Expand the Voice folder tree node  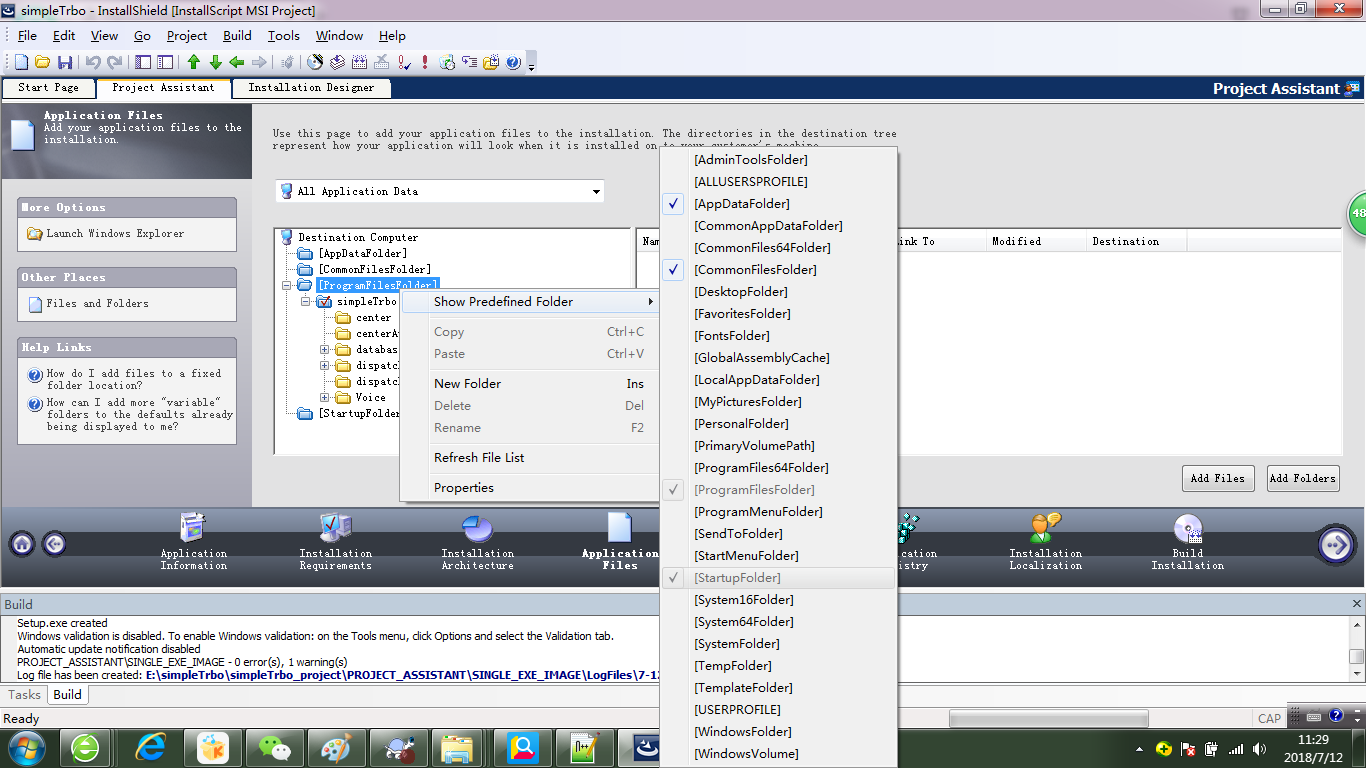325,397
